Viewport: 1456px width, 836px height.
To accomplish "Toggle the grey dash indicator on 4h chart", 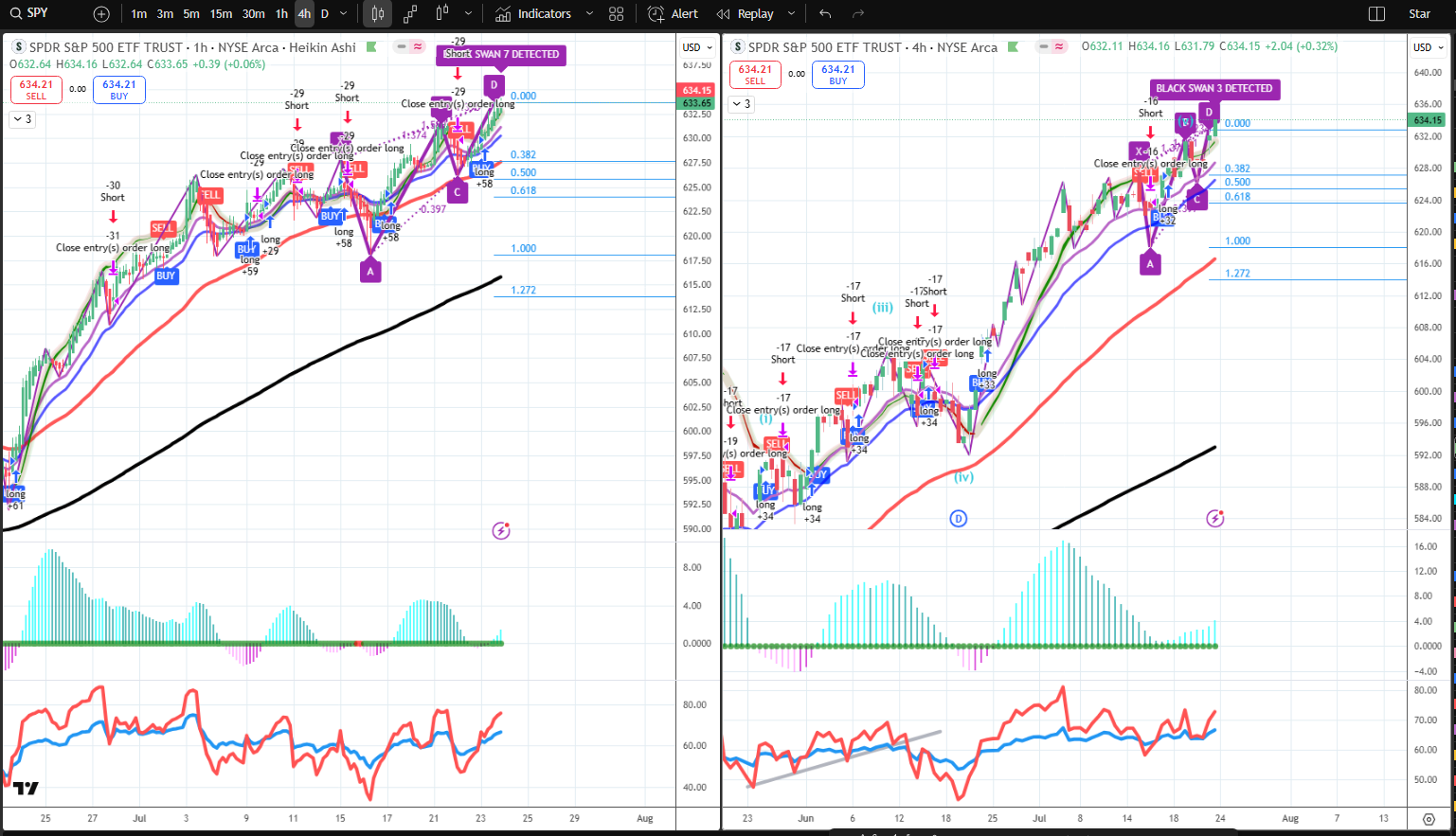I will tap(1044, 46).
